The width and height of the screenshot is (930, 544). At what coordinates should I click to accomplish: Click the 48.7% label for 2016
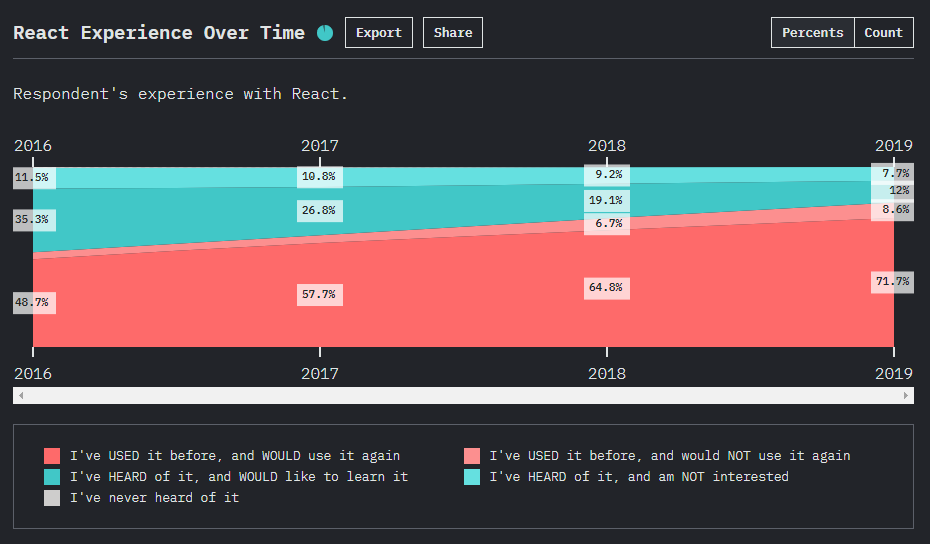coord(34,303)
